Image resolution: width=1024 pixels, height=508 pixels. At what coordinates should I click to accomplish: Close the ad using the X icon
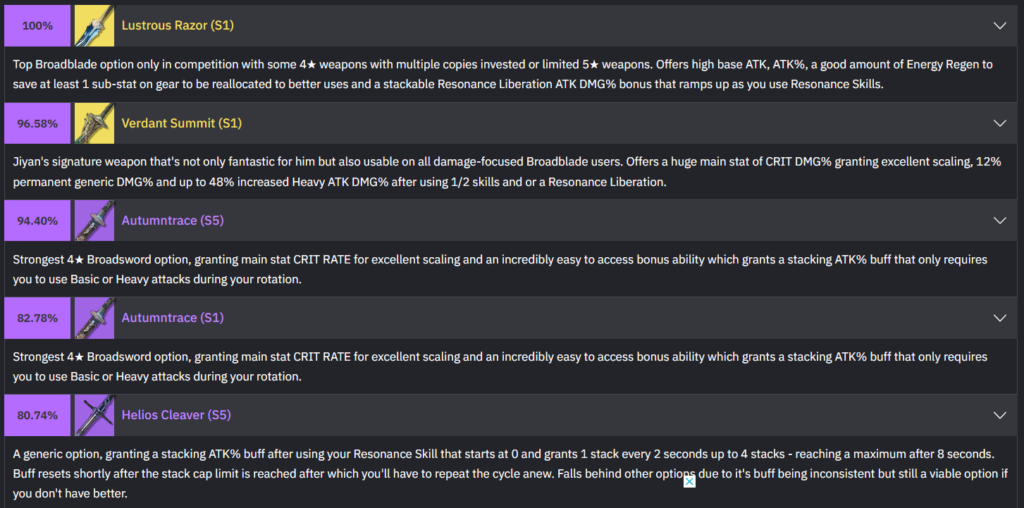689,482
